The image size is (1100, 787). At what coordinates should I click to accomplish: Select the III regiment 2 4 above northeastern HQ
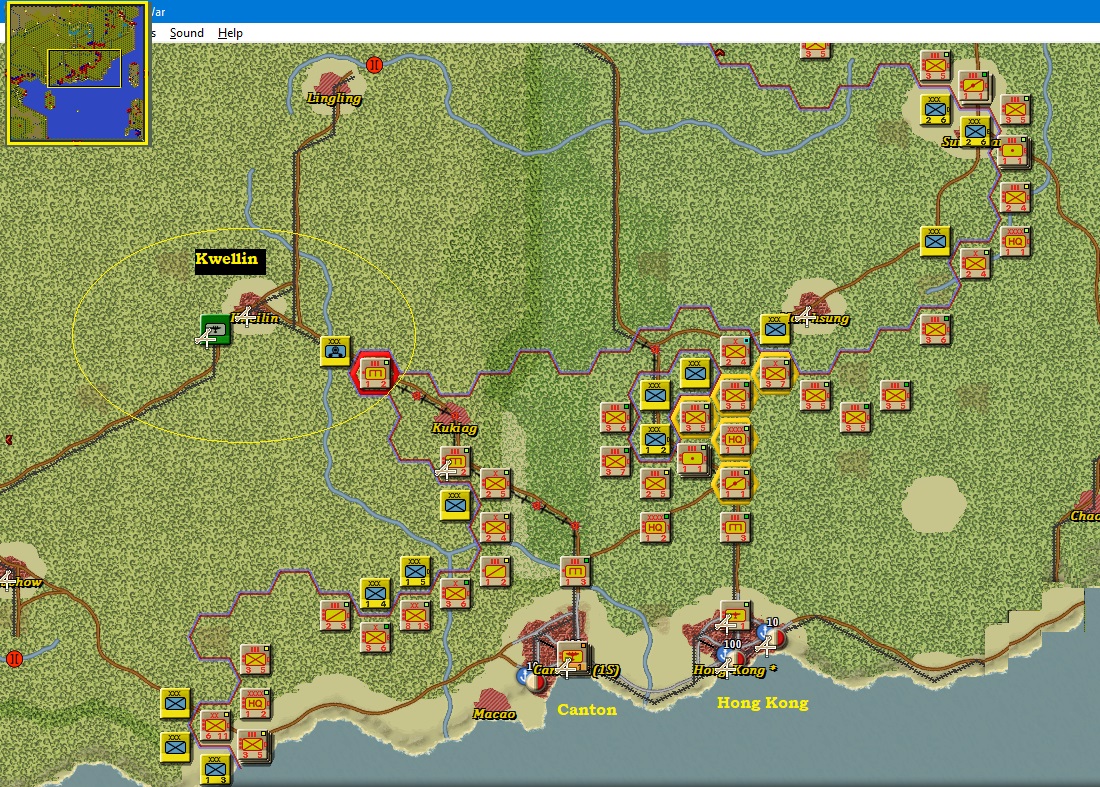[1015, 198]
